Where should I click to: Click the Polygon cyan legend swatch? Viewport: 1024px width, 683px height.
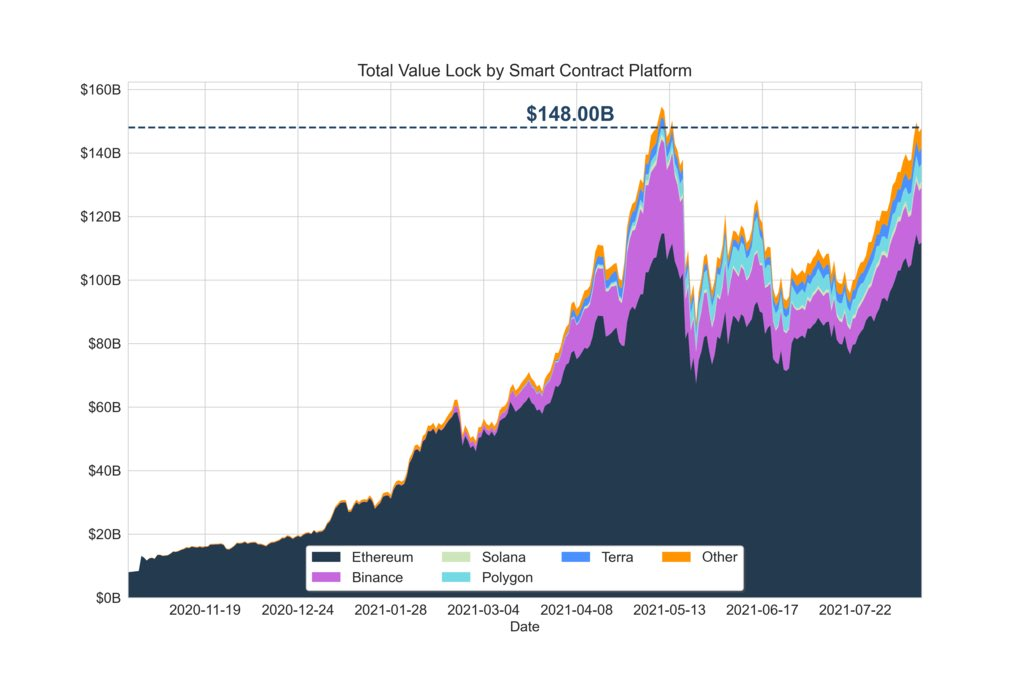click(x=456, y=577)
